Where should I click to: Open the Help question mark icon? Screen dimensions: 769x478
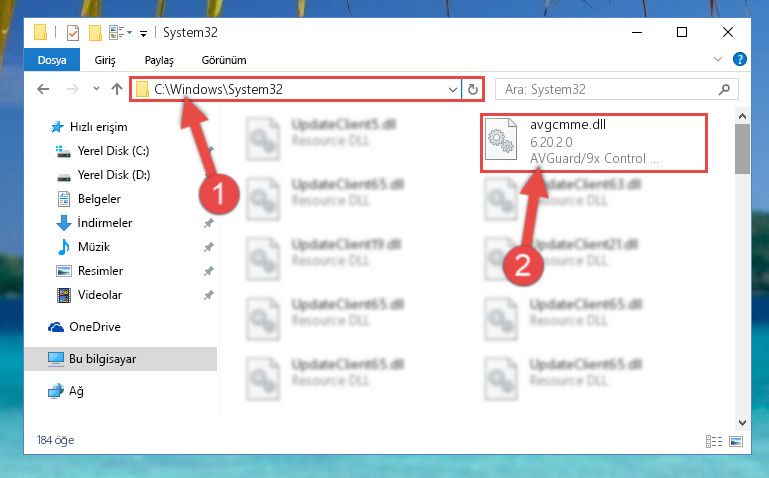740,59
